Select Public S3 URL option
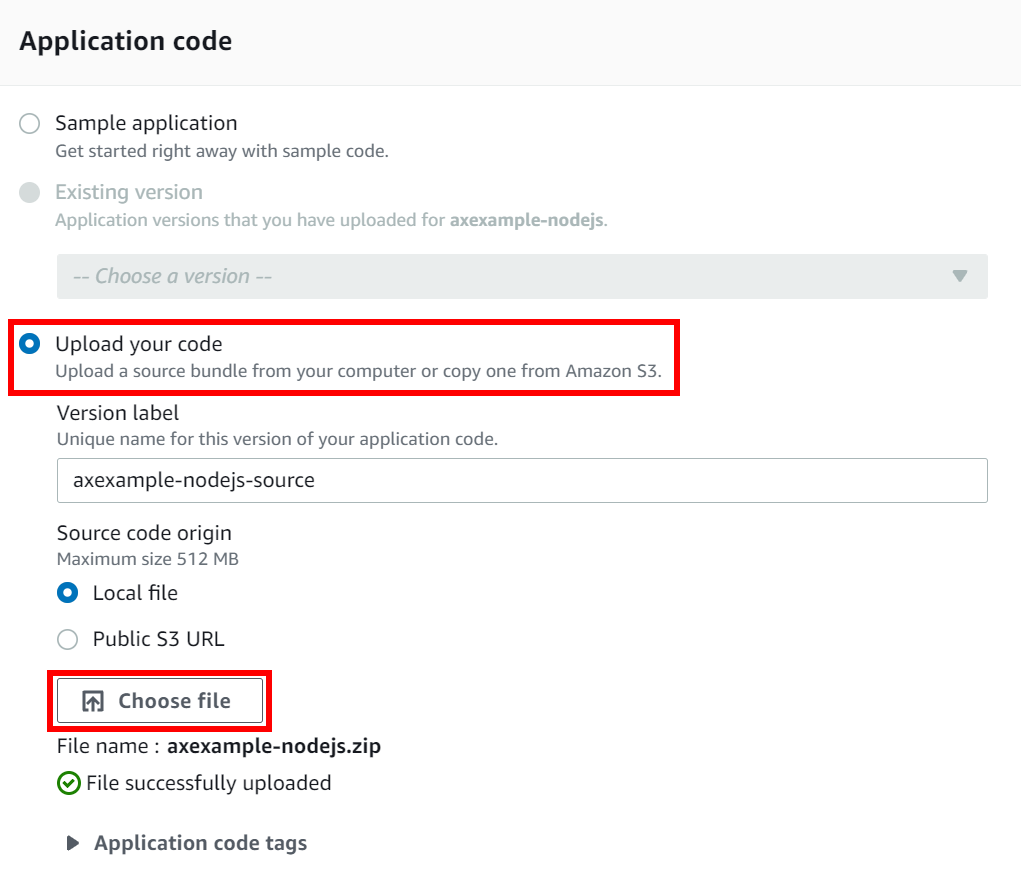The width and height of the screenshot is (1021, 884). 67,639
